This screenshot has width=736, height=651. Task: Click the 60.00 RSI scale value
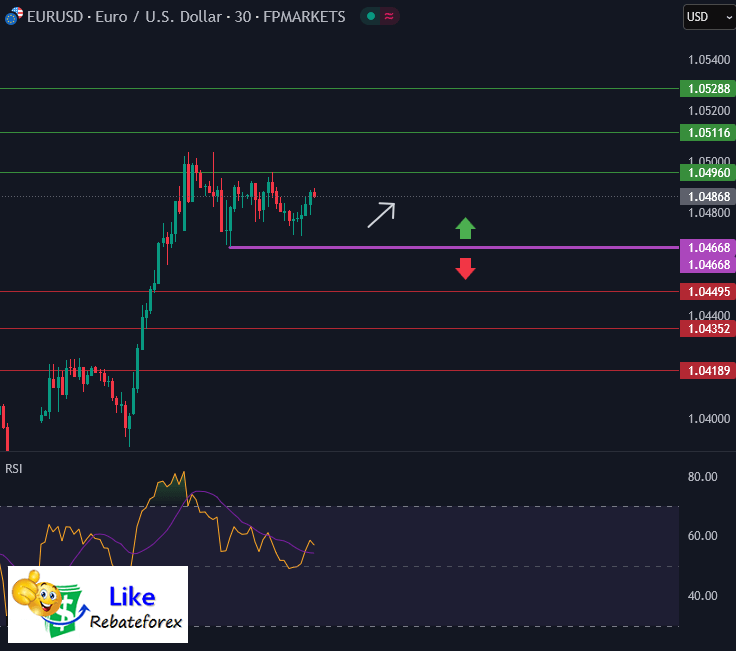tap(702, 536)
